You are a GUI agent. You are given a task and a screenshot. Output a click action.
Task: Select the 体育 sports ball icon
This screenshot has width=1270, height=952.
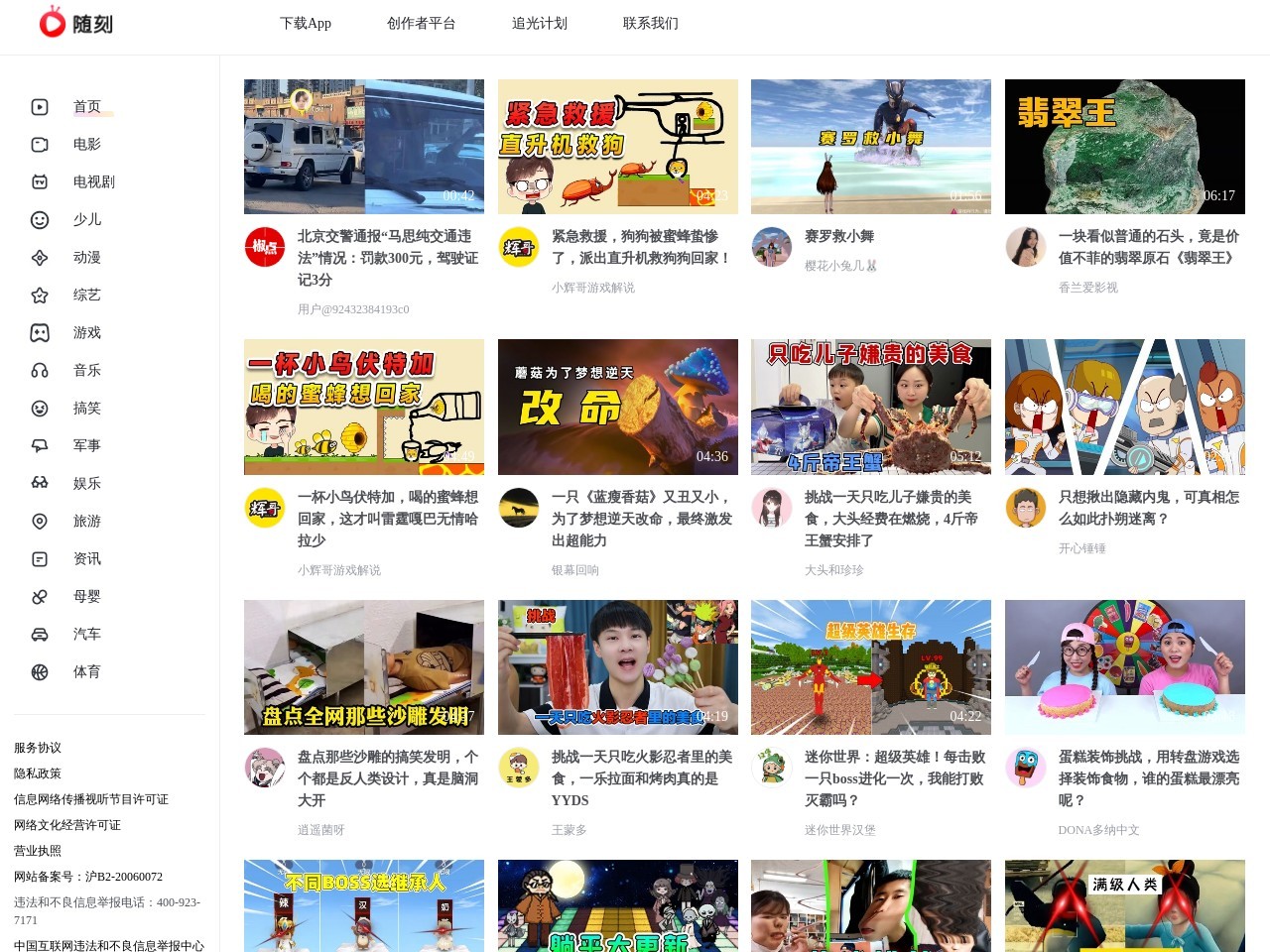point(40,672)
